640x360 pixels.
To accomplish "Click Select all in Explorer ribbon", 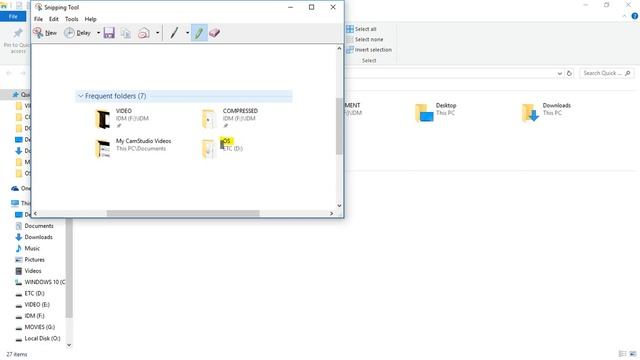I will click(x=361, y=29).
